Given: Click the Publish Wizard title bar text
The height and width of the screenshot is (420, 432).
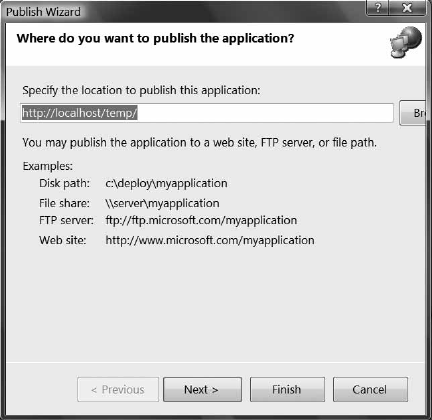Looking at the screenshot, I should pos(43,12).
